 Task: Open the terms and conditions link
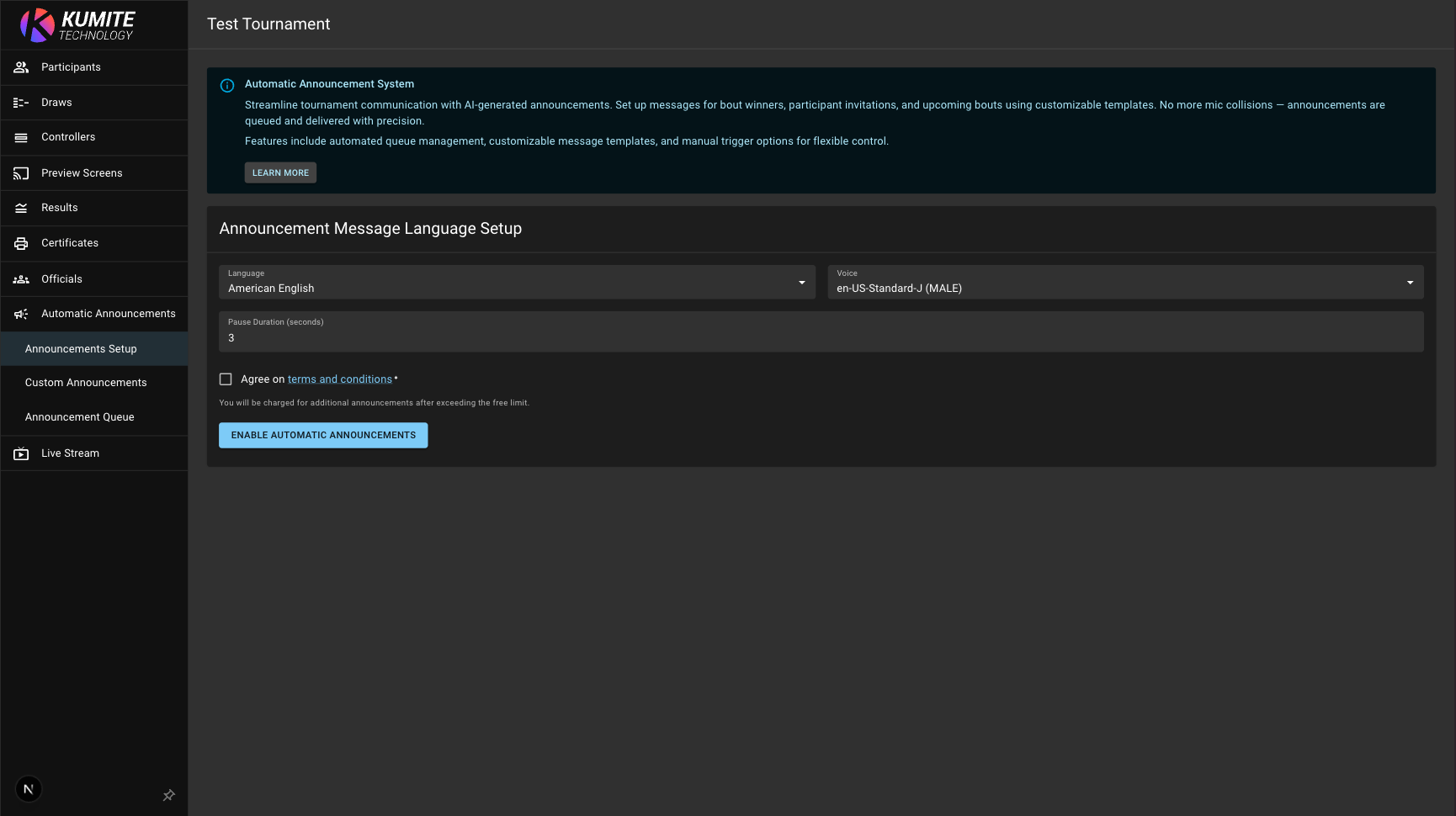click(339, 379)
